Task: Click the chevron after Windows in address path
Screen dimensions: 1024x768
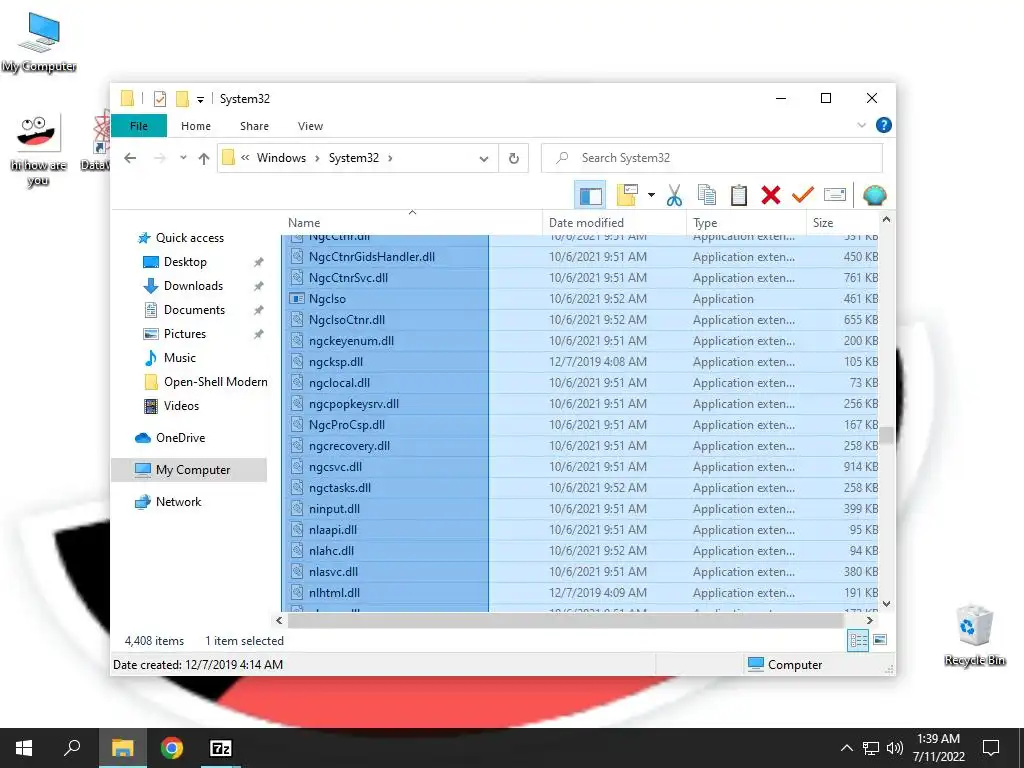Action: coord(317,158)
